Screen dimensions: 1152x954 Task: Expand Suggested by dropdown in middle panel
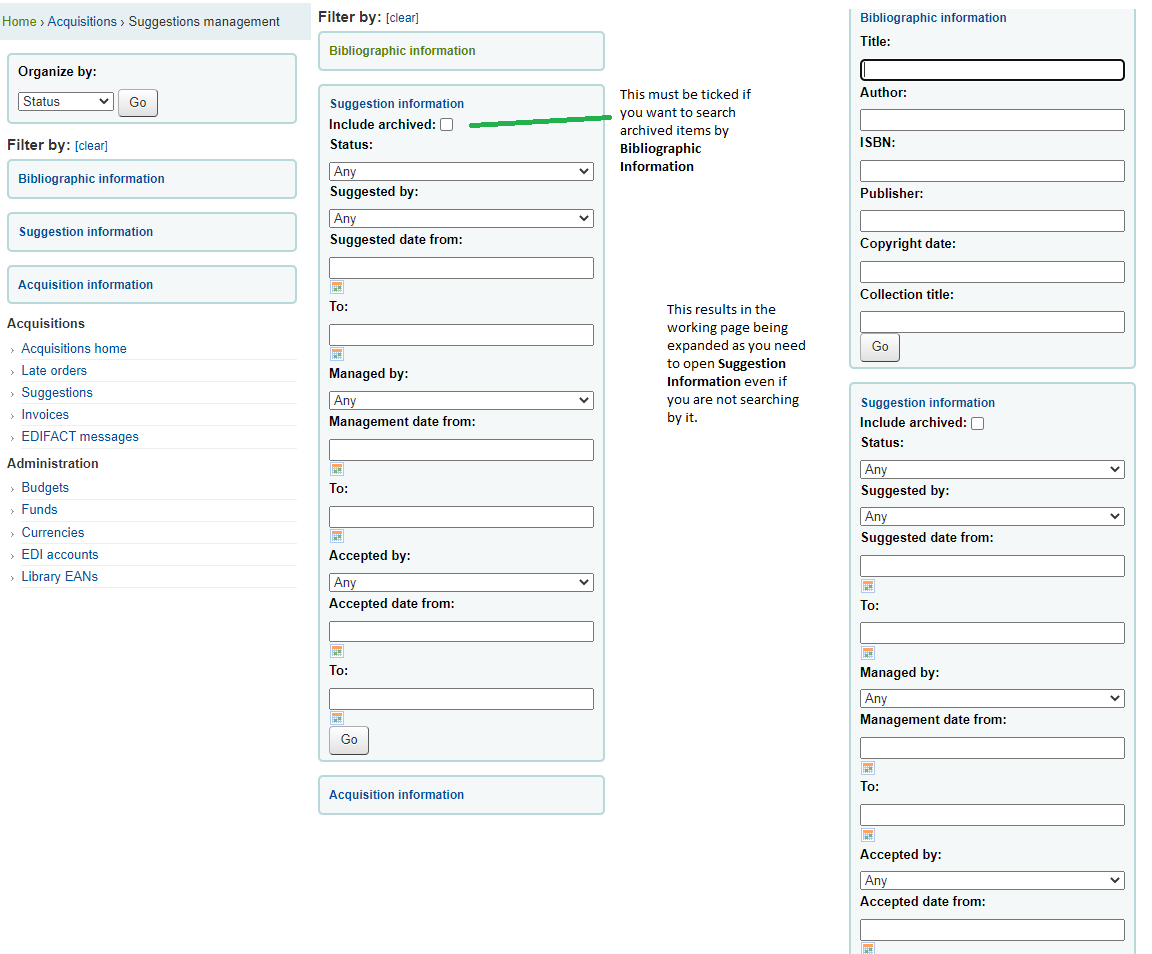[461, 219]
